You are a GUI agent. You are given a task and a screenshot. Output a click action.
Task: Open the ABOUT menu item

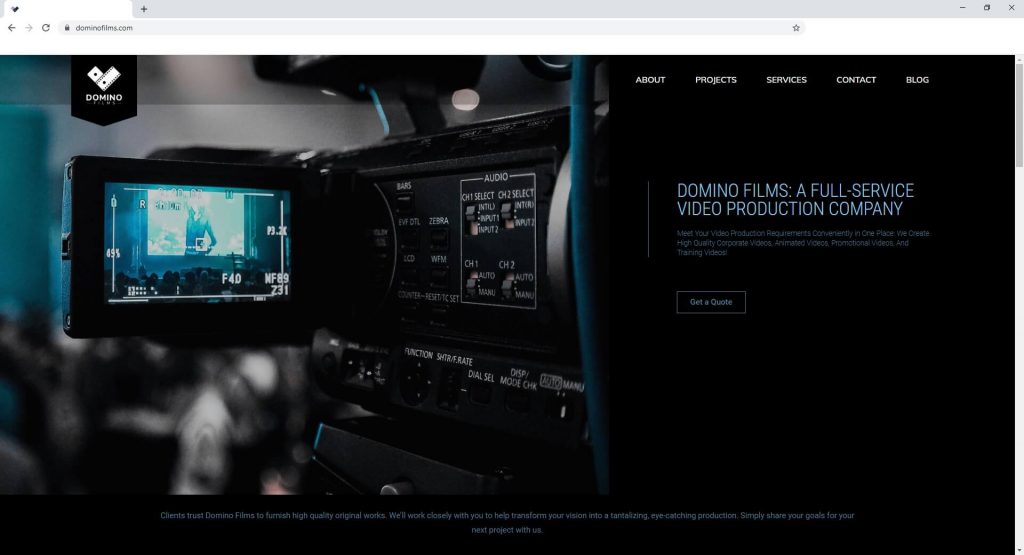650,80
